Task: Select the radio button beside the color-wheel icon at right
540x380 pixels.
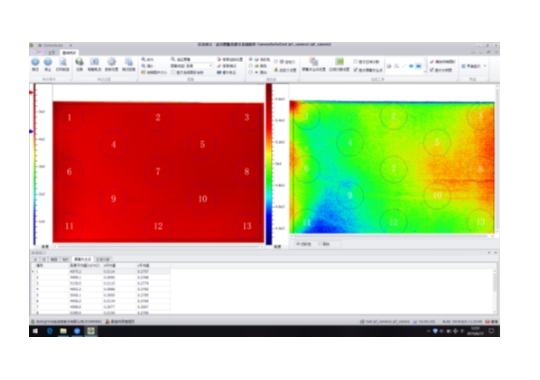Action: (x=276, y=62)
